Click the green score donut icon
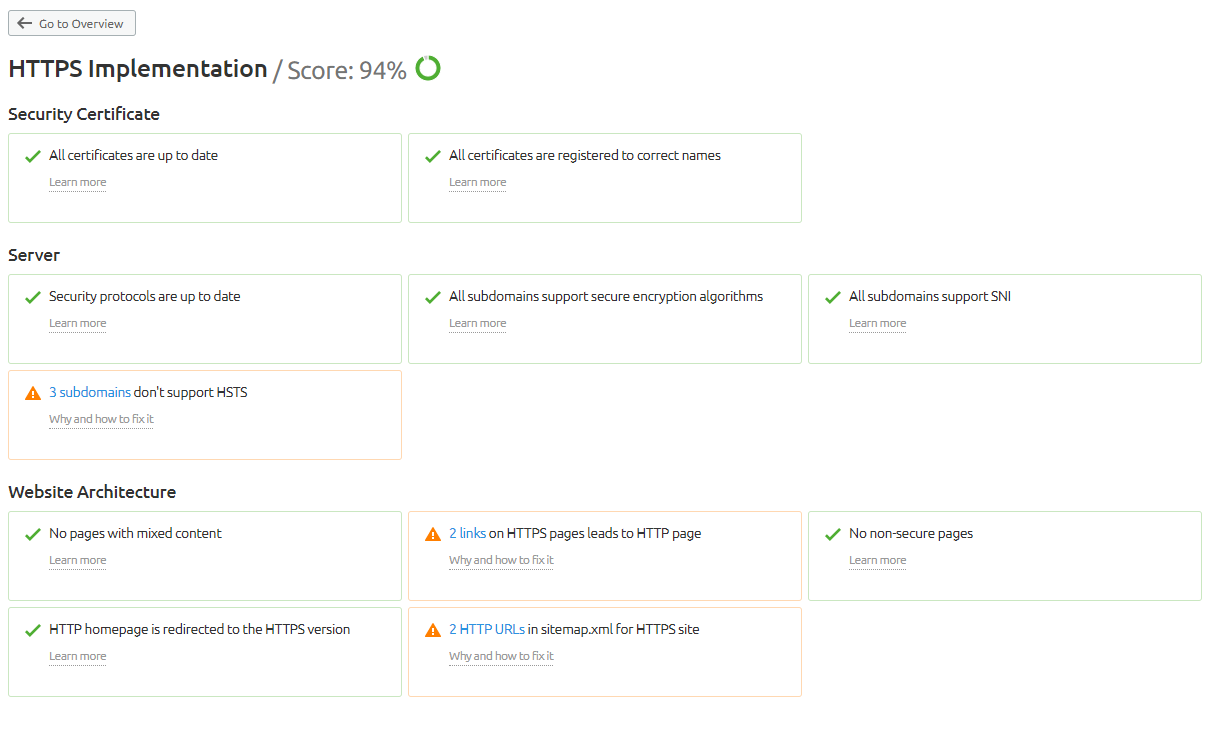1220x743 pixels. coord(428,68)
